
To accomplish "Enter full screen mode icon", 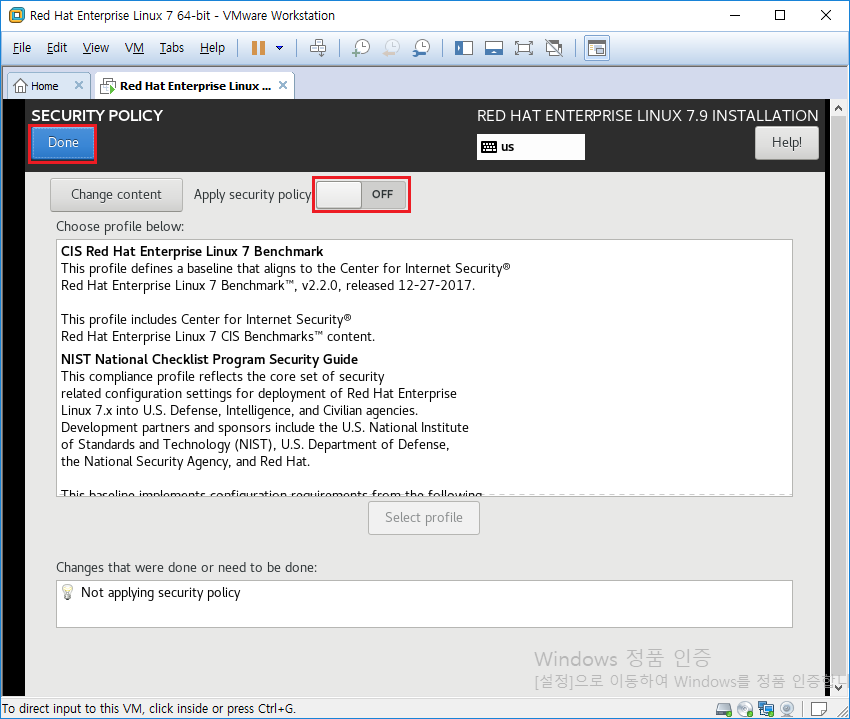I will 524,48.
